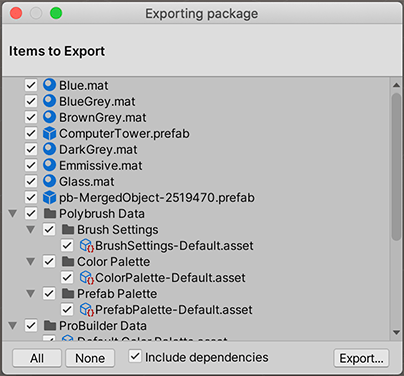Toggle the Polybrush Data folder checkbox
The width and height of the screenshot is (404, 376).
(31, 213)
